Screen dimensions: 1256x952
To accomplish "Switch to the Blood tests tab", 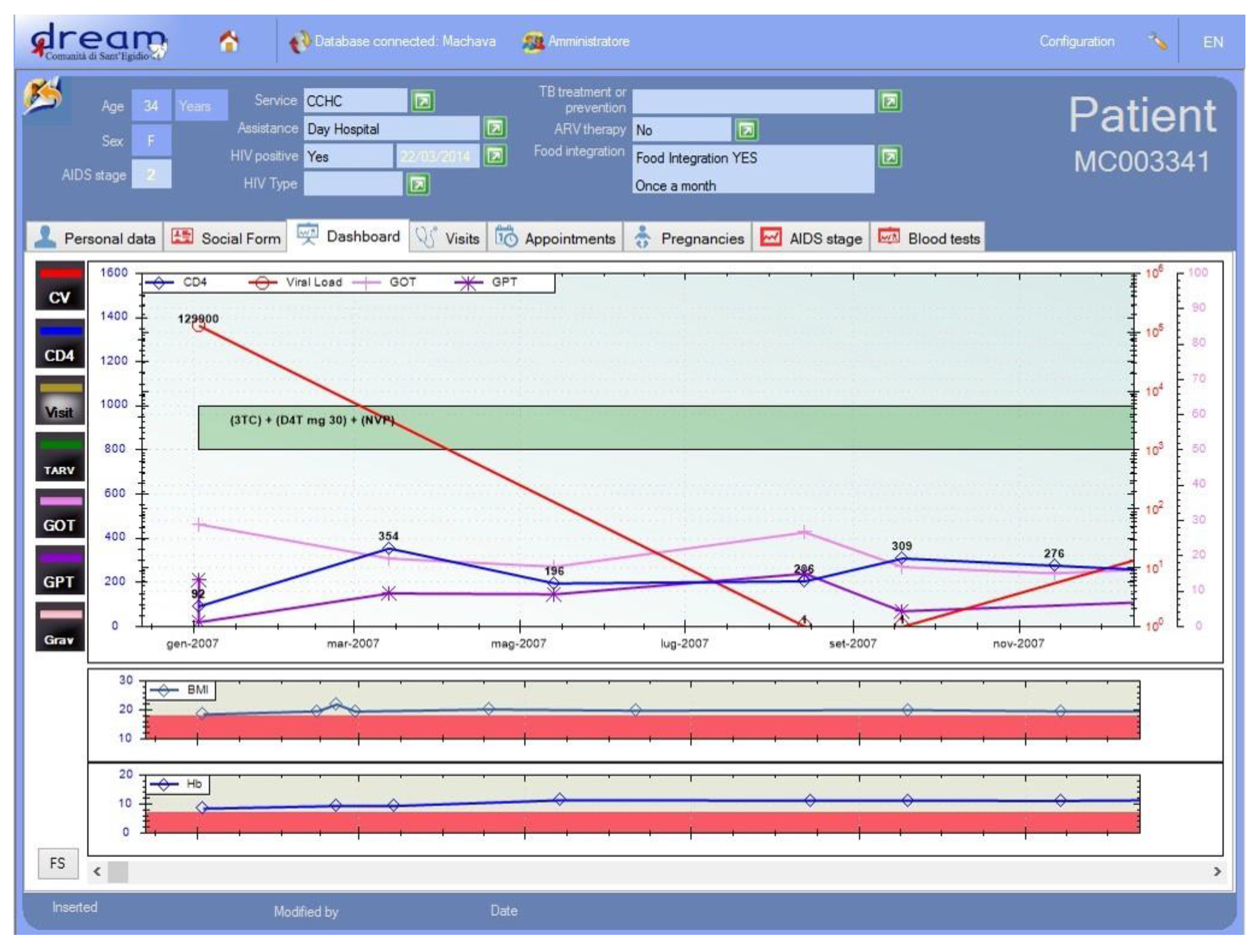I will (x=929, y=238).
